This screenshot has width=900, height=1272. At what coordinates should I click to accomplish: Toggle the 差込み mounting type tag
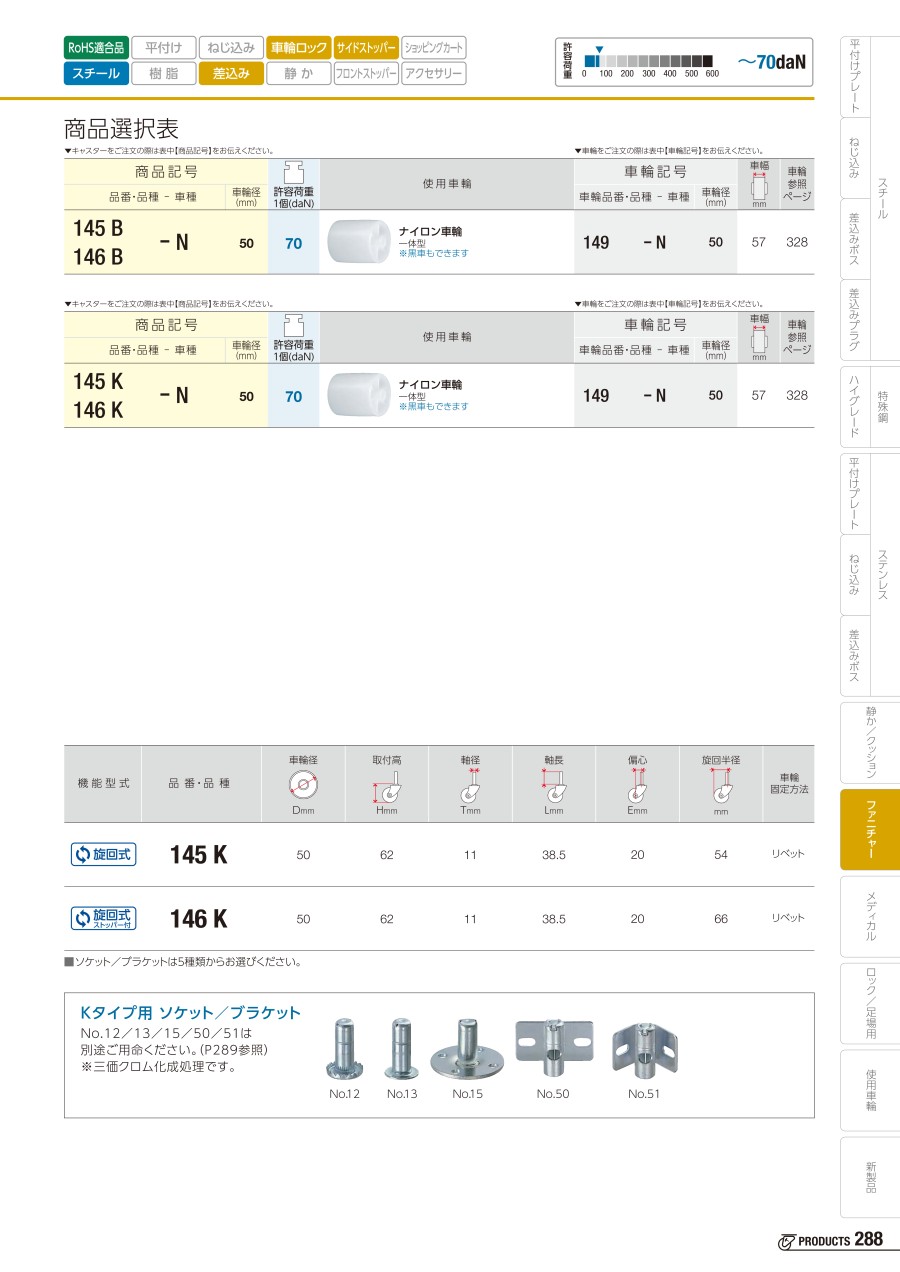click(231, 73)
